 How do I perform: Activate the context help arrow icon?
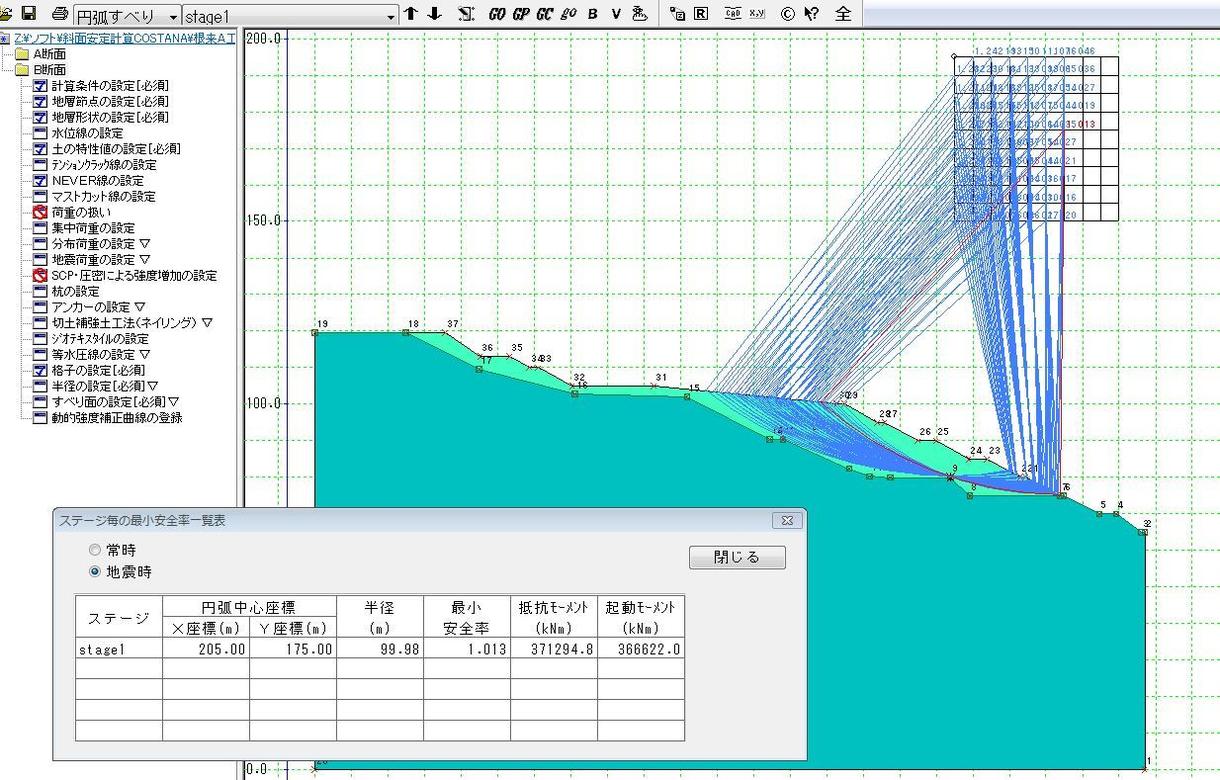(813, 14)
